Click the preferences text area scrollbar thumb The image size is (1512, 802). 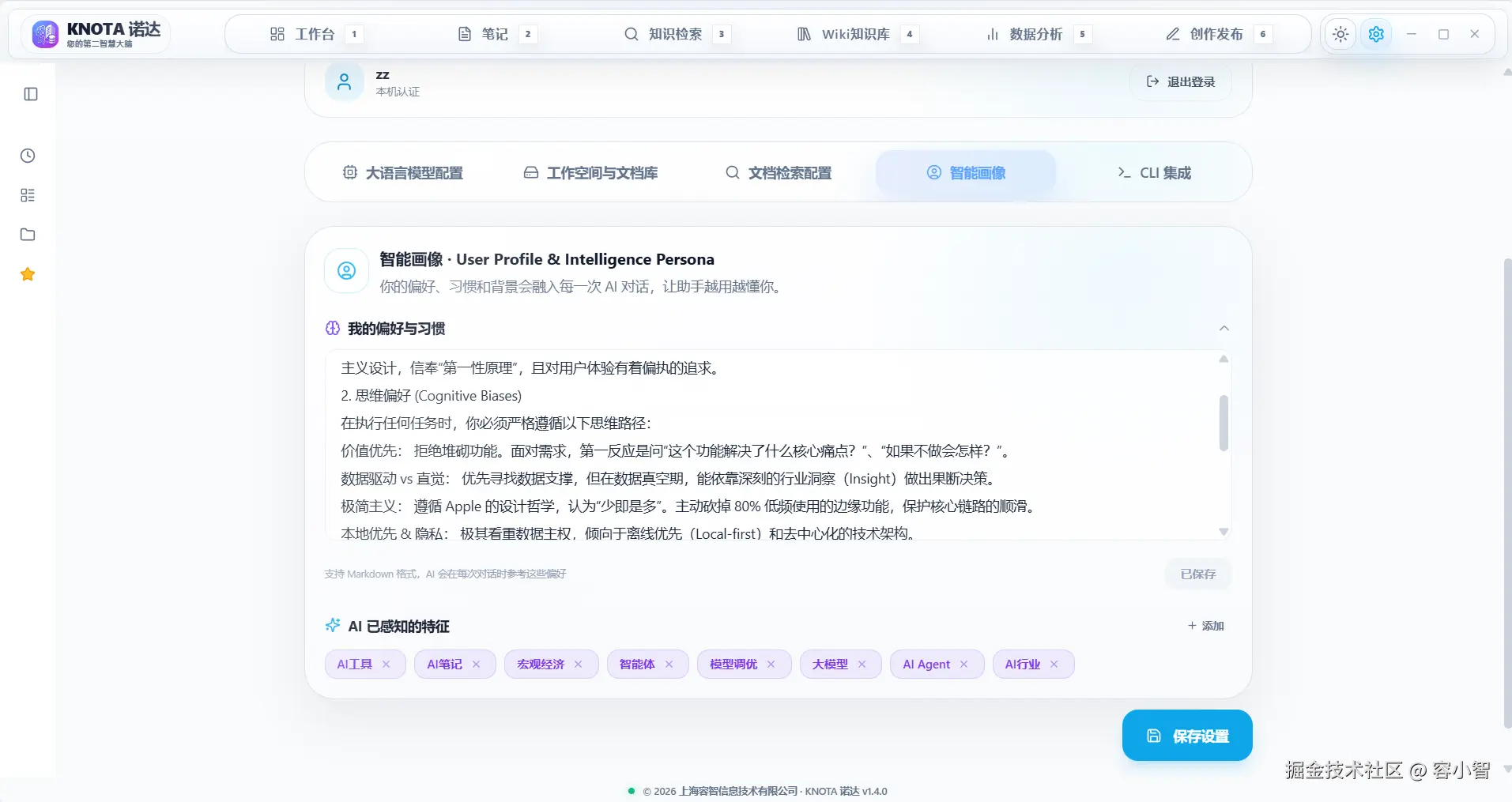point(1224,424)
